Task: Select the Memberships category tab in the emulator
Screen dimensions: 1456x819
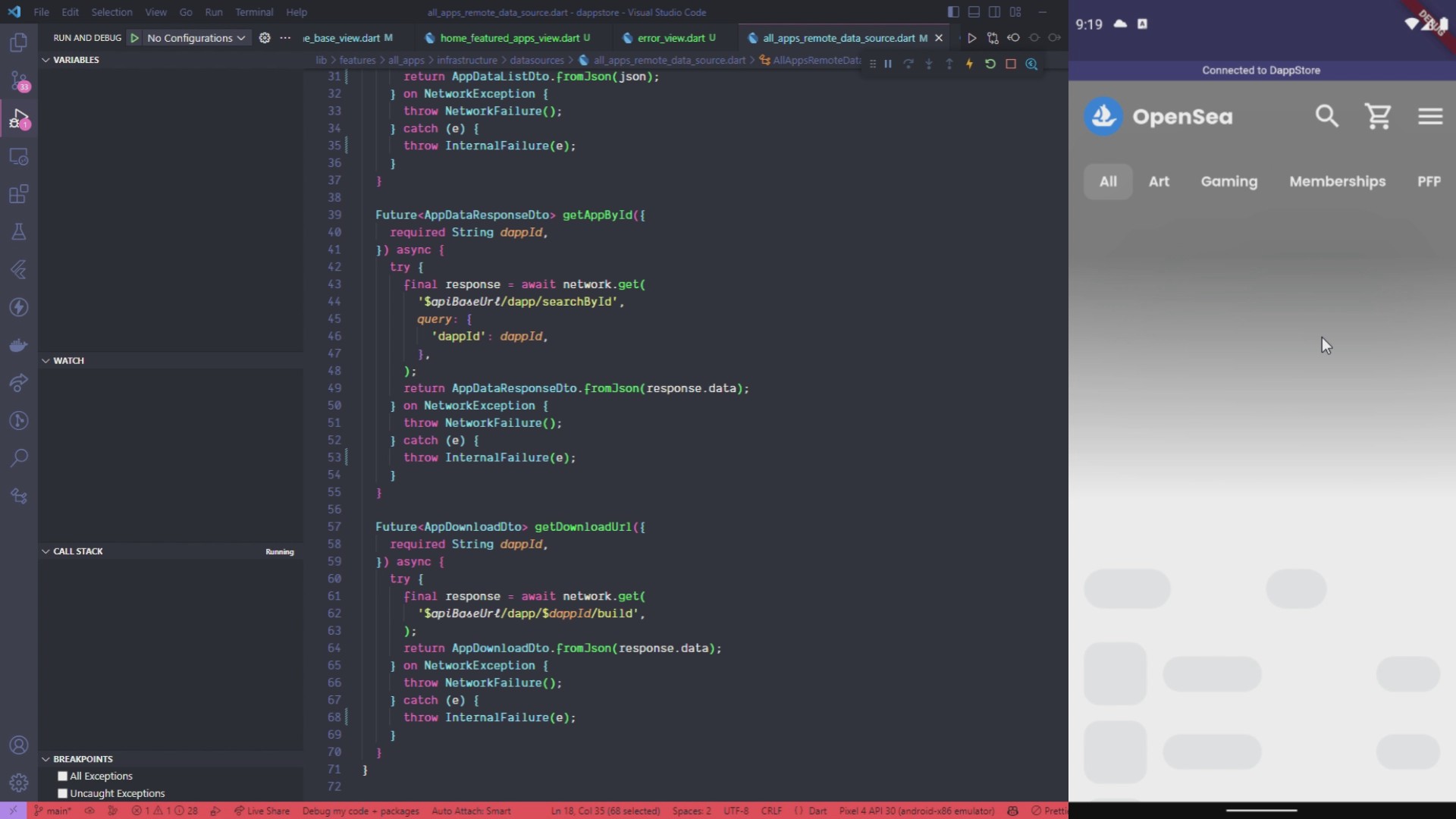Action: point(1337,182)
